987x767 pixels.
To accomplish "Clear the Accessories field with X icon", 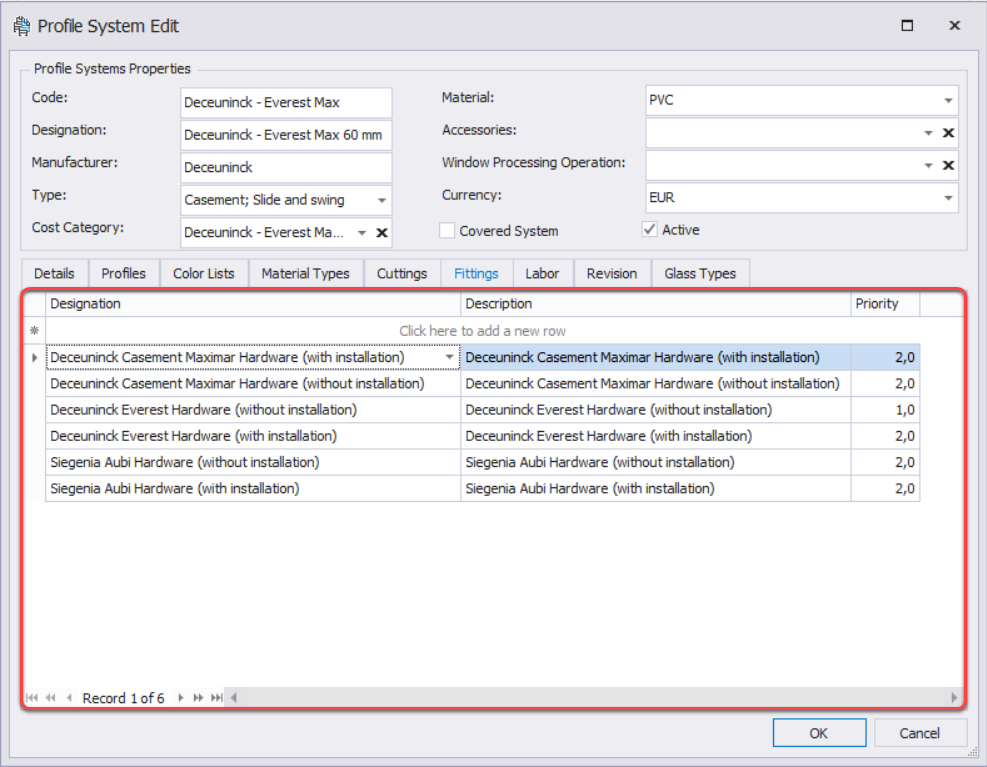I will pyautogui.click(x=948, y=133).
